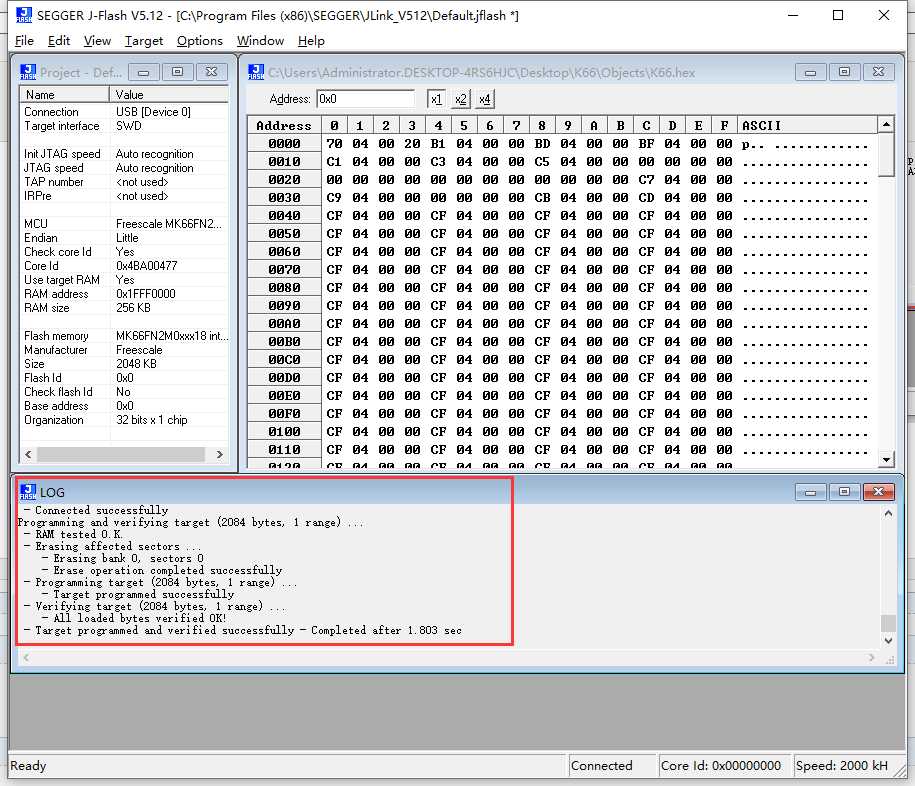915x786 pixels.
Task: Click the hex view scroll down arrow
Action: click(x=886, y=460)
